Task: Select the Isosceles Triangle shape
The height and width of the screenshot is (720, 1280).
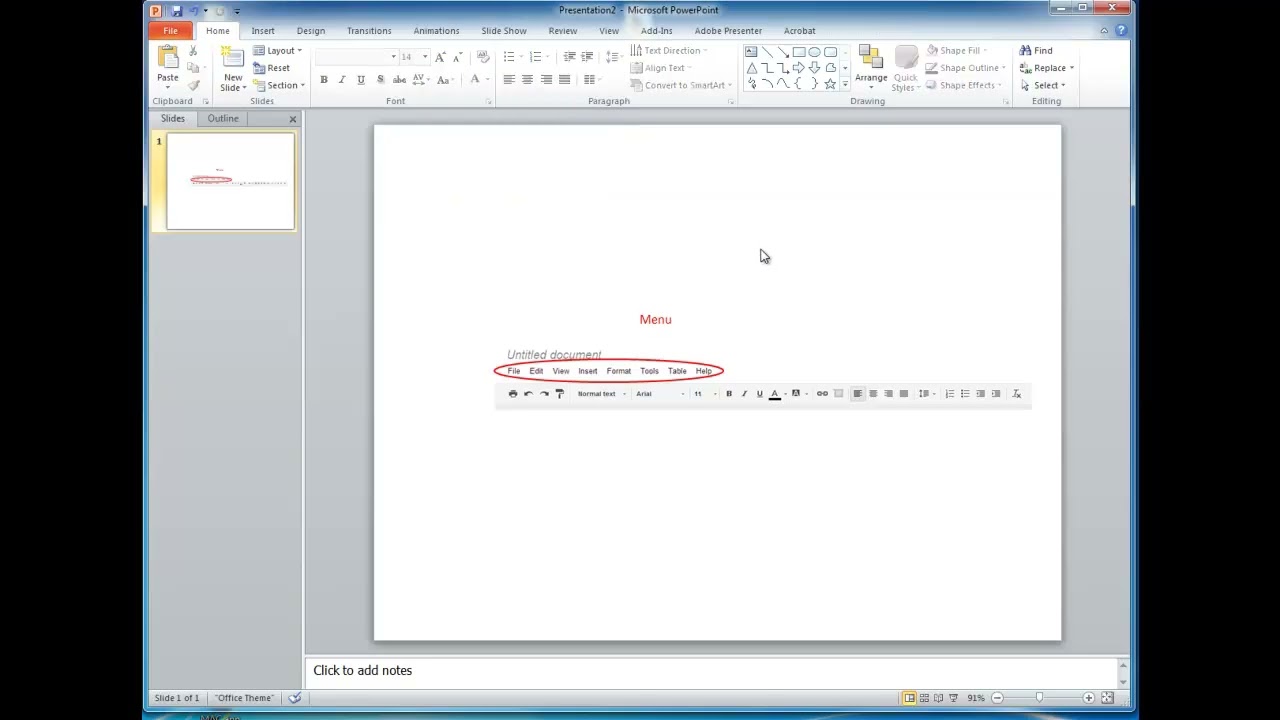Action: [x=751, y=68]
